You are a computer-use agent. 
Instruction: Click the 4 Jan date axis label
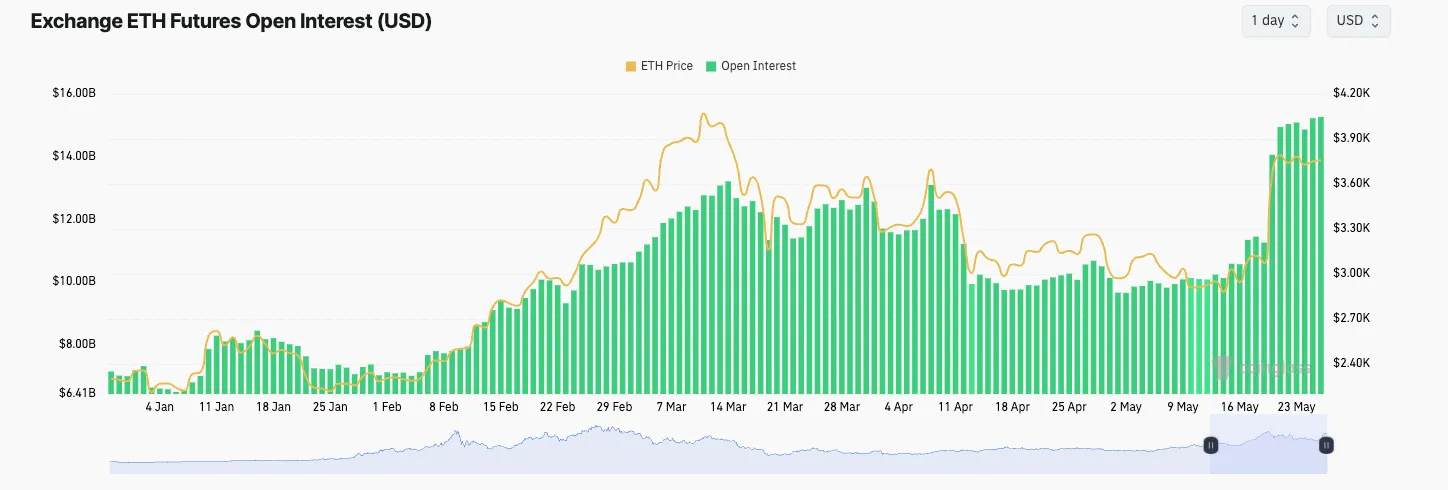pos(160,407)
